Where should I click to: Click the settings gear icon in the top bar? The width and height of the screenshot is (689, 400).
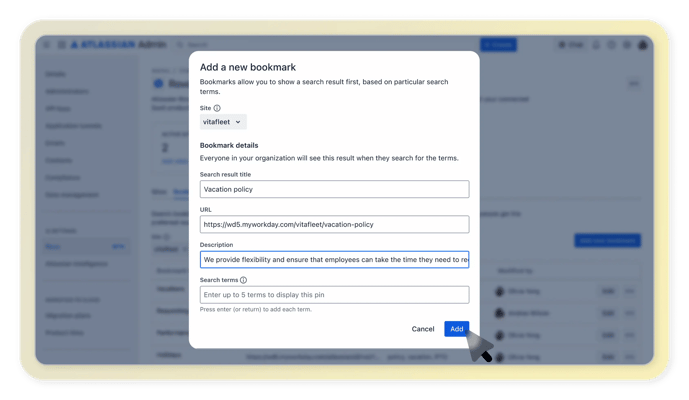627,45
